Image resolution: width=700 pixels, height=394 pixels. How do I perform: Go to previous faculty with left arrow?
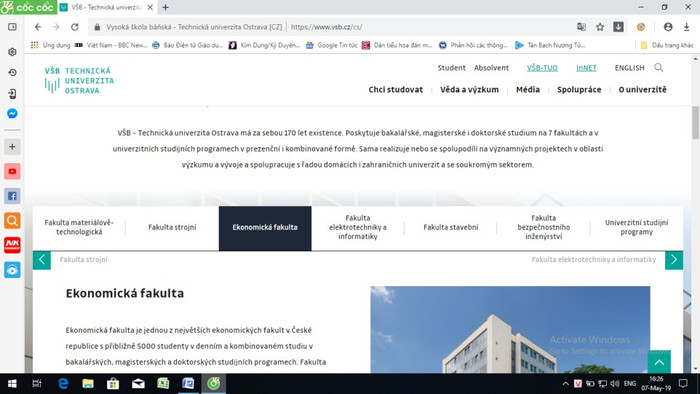coord(42,260)
